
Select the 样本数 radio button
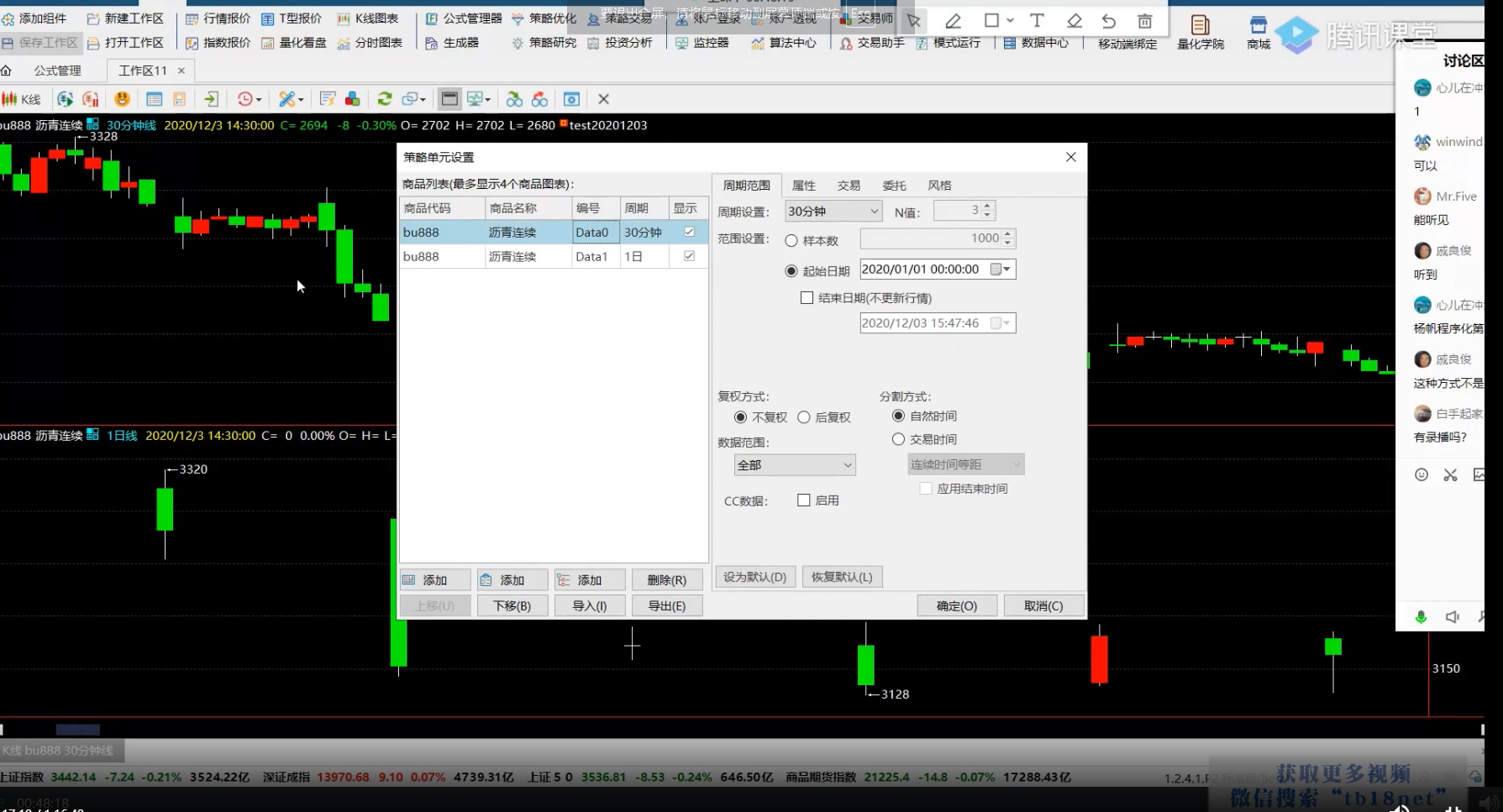point(791,241)
